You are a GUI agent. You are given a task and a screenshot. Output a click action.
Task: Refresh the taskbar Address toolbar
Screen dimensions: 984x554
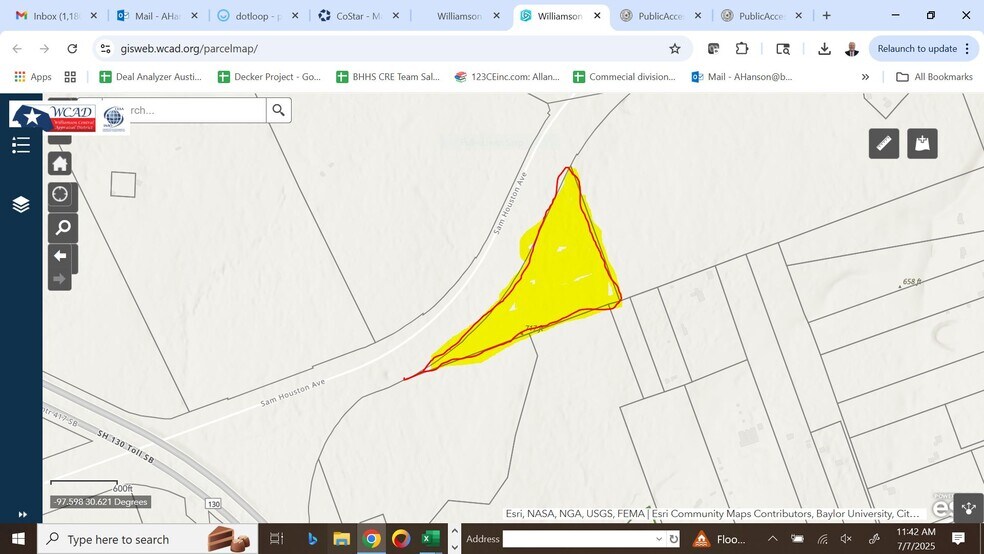tap(673, 539)
